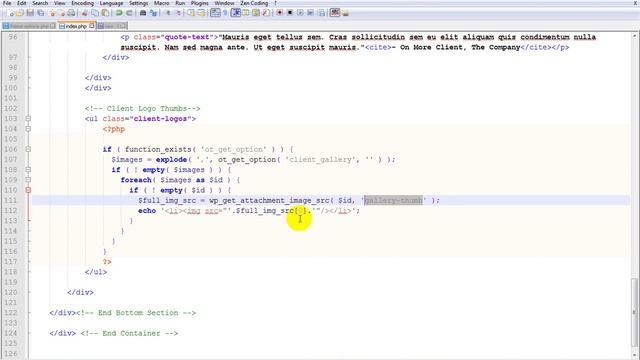This screenshot has height=360, width=640.
Task: Undo the last edit with the green arrow icon
Action: [x=119, y=13]
